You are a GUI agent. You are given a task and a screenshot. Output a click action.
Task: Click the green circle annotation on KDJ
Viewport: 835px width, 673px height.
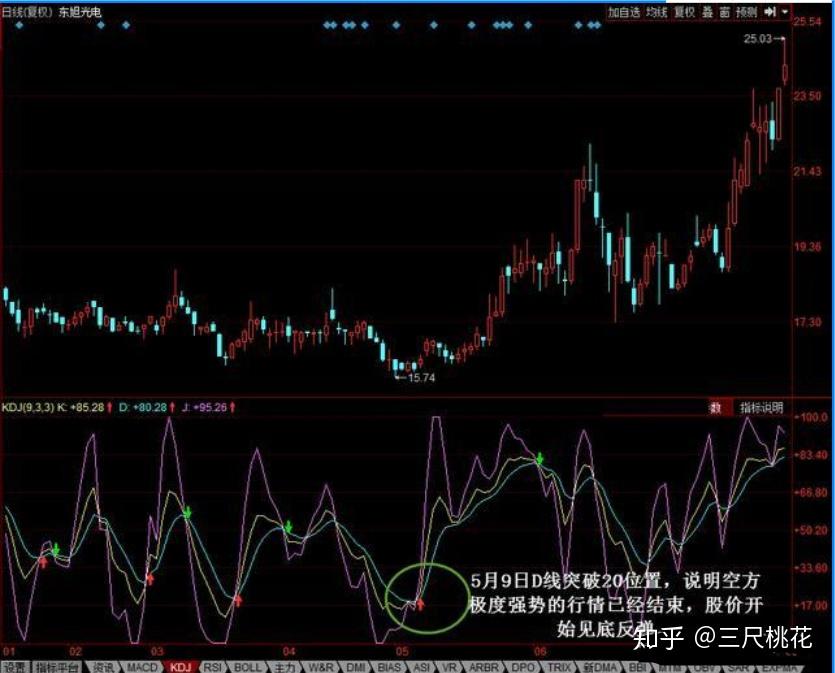(427, 599)
